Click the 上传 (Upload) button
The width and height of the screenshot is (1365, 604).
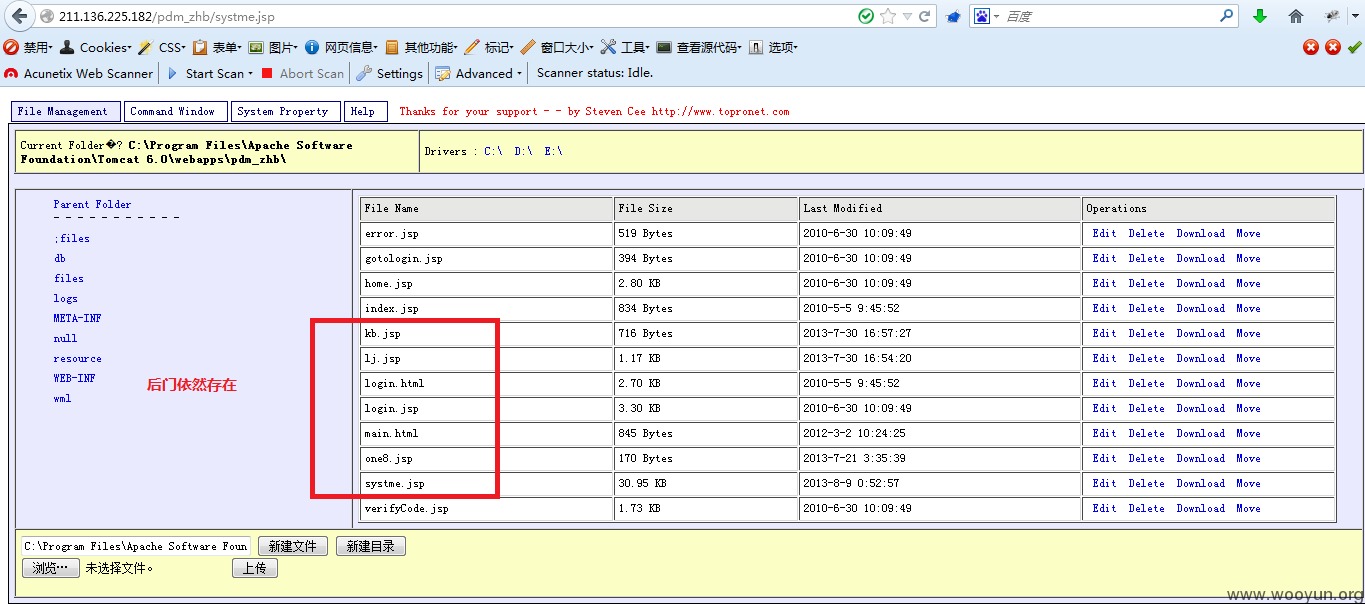(x=255, y=568)
